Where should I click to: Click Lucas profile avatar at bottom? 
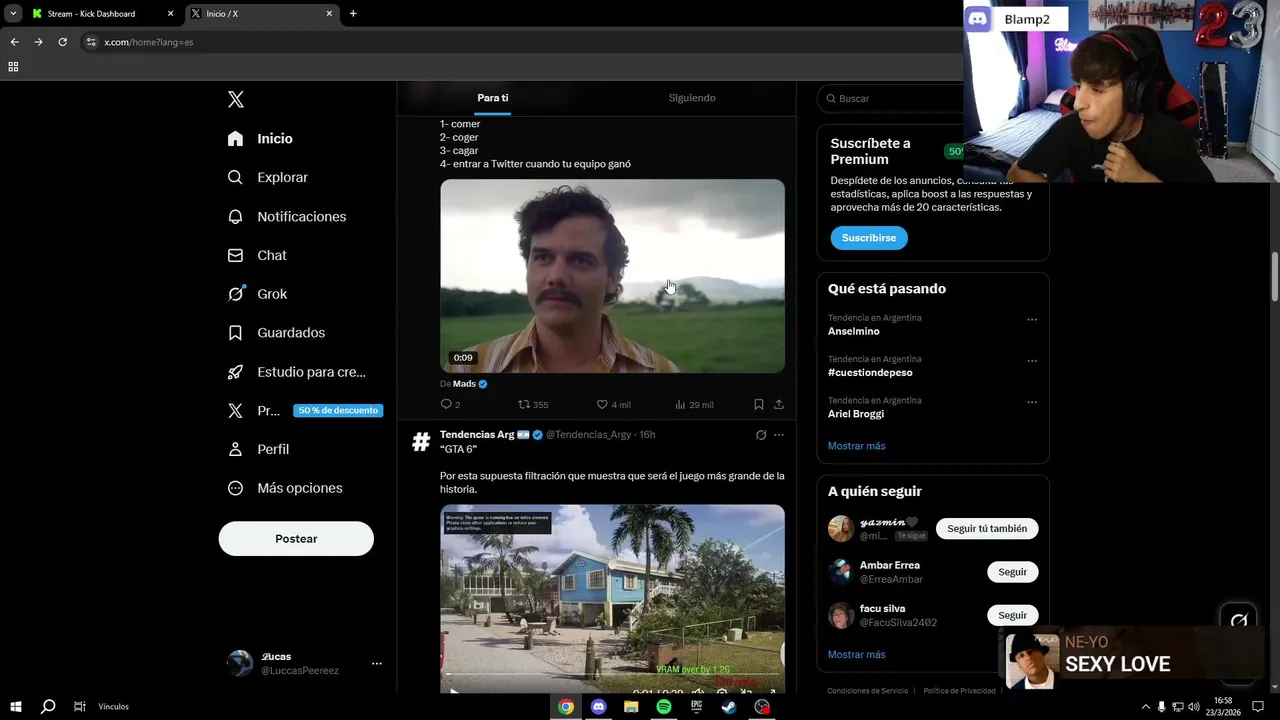coord(240,663)
